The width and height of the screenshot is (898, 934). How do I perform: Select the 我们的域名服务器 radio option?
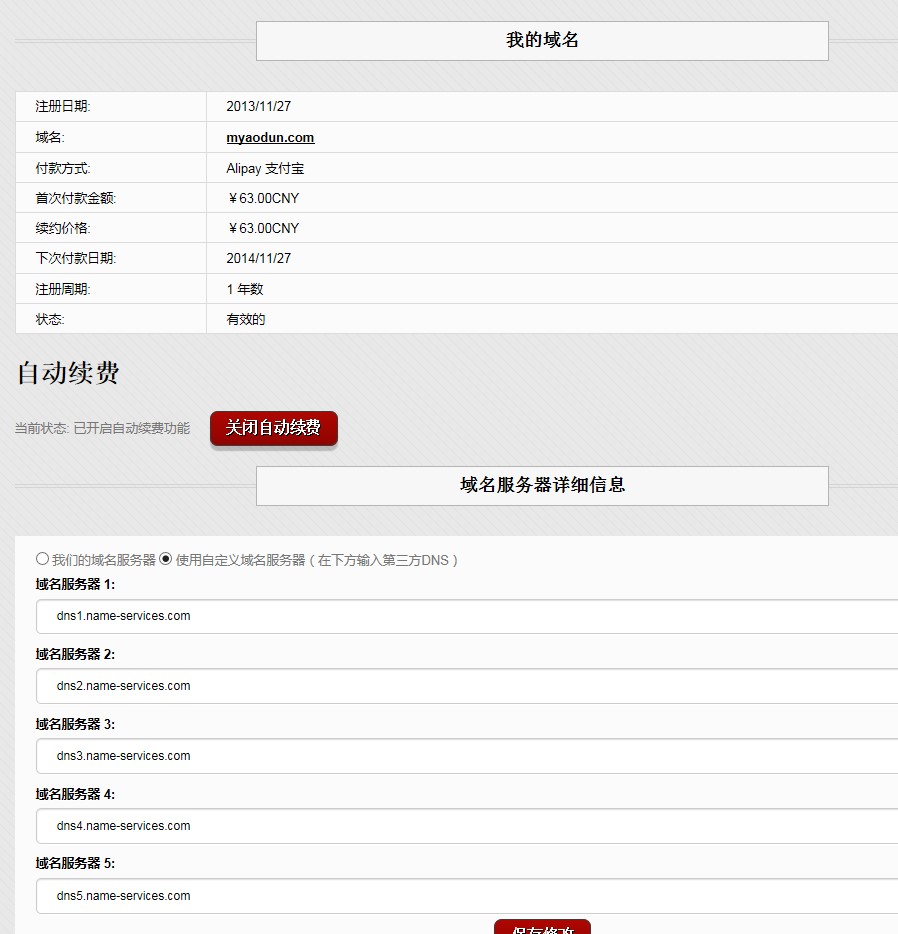tap(42, 559)
